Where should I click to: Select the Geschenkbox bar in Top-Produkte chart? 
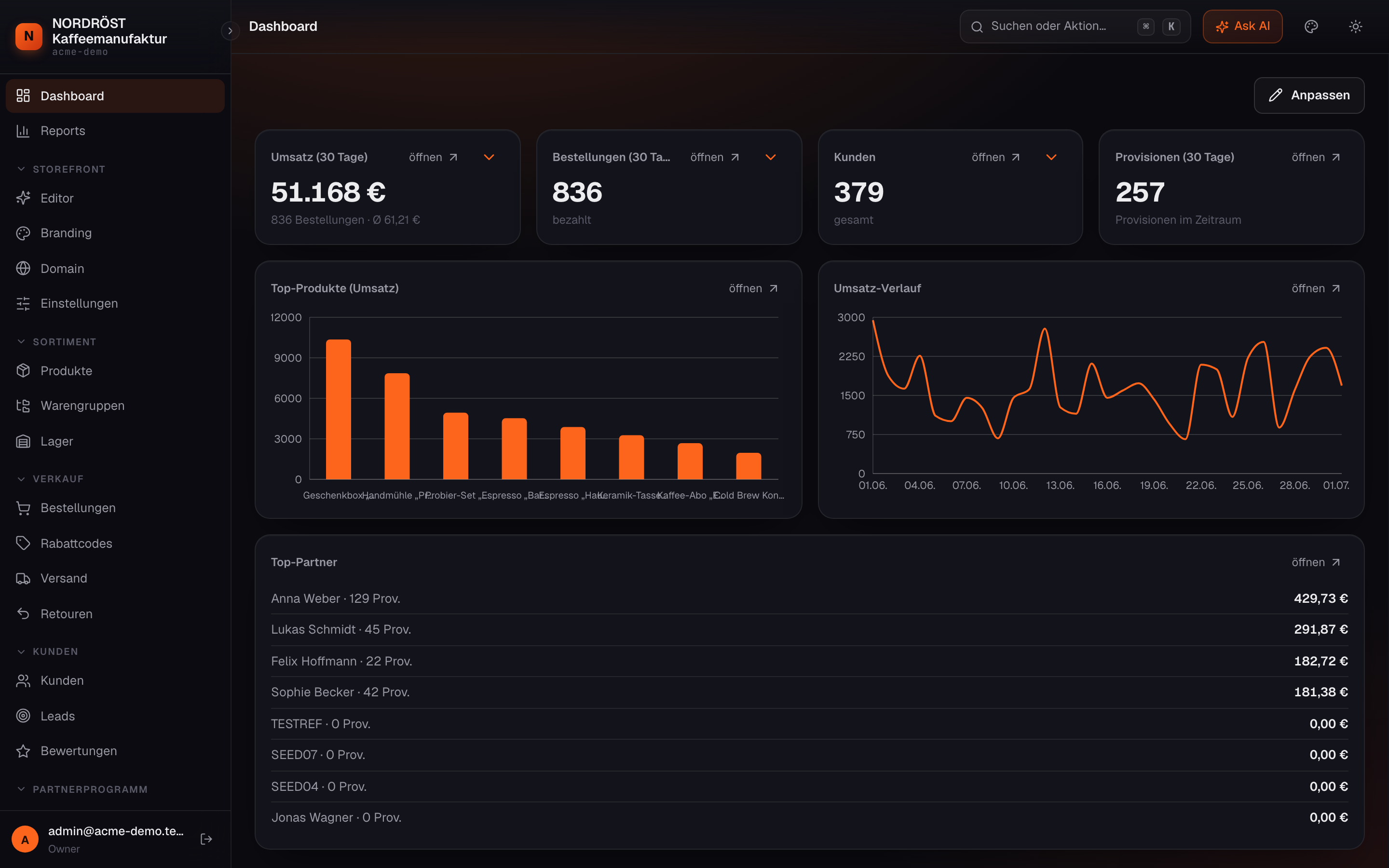pos(339,409)
